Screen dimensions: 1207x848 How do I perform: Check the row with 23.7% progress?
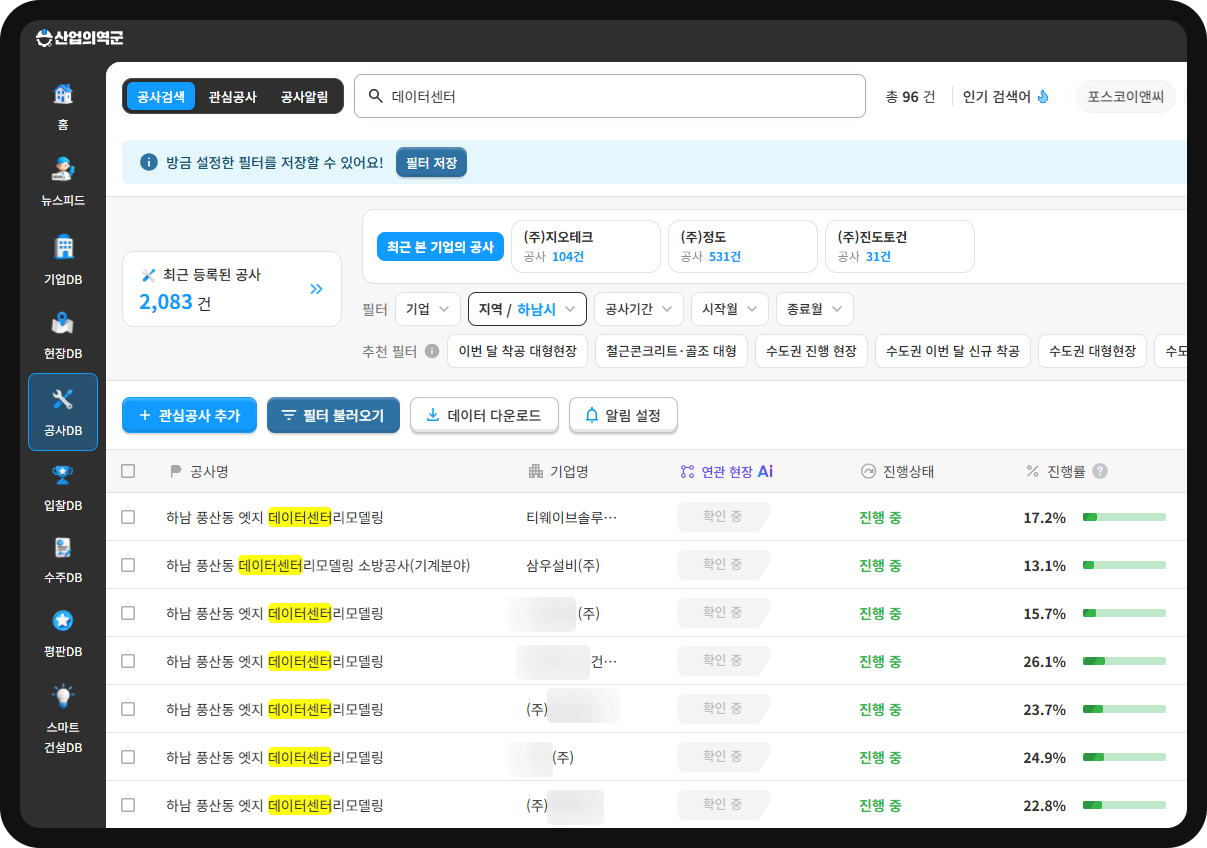coord(128,709)
